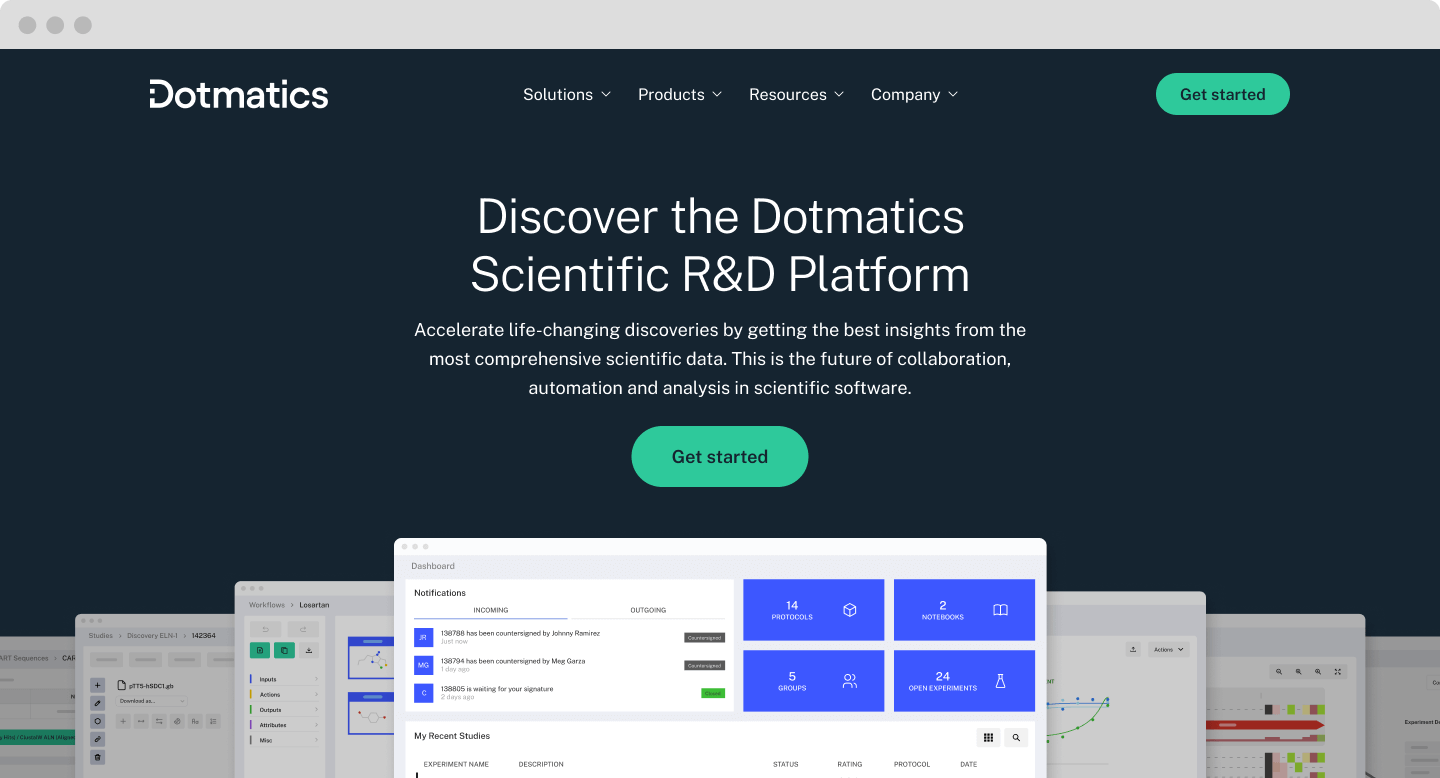Click the redo arrow in the Workflows window
The height and width of the screenshot is (778, 1440).
pos(303,629)
